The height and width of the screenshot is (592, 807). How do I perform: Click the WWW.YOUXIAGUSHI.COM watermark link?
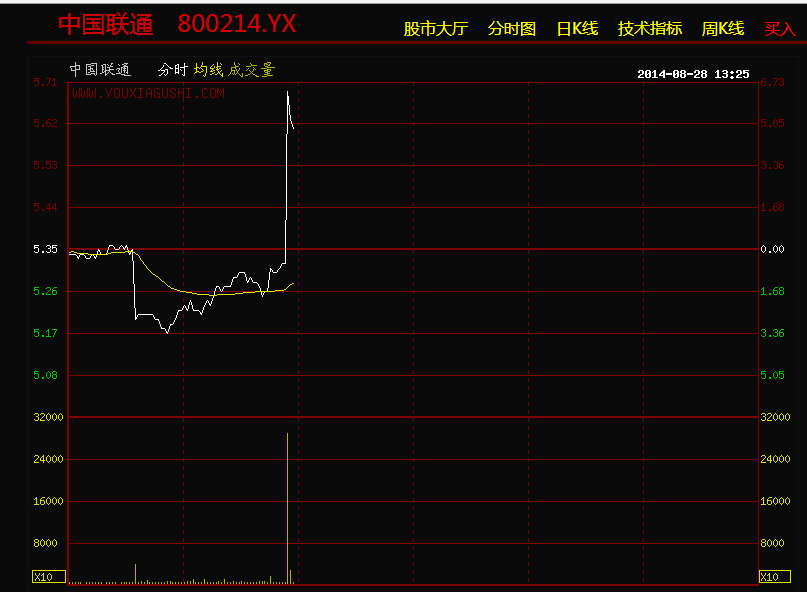148,93
